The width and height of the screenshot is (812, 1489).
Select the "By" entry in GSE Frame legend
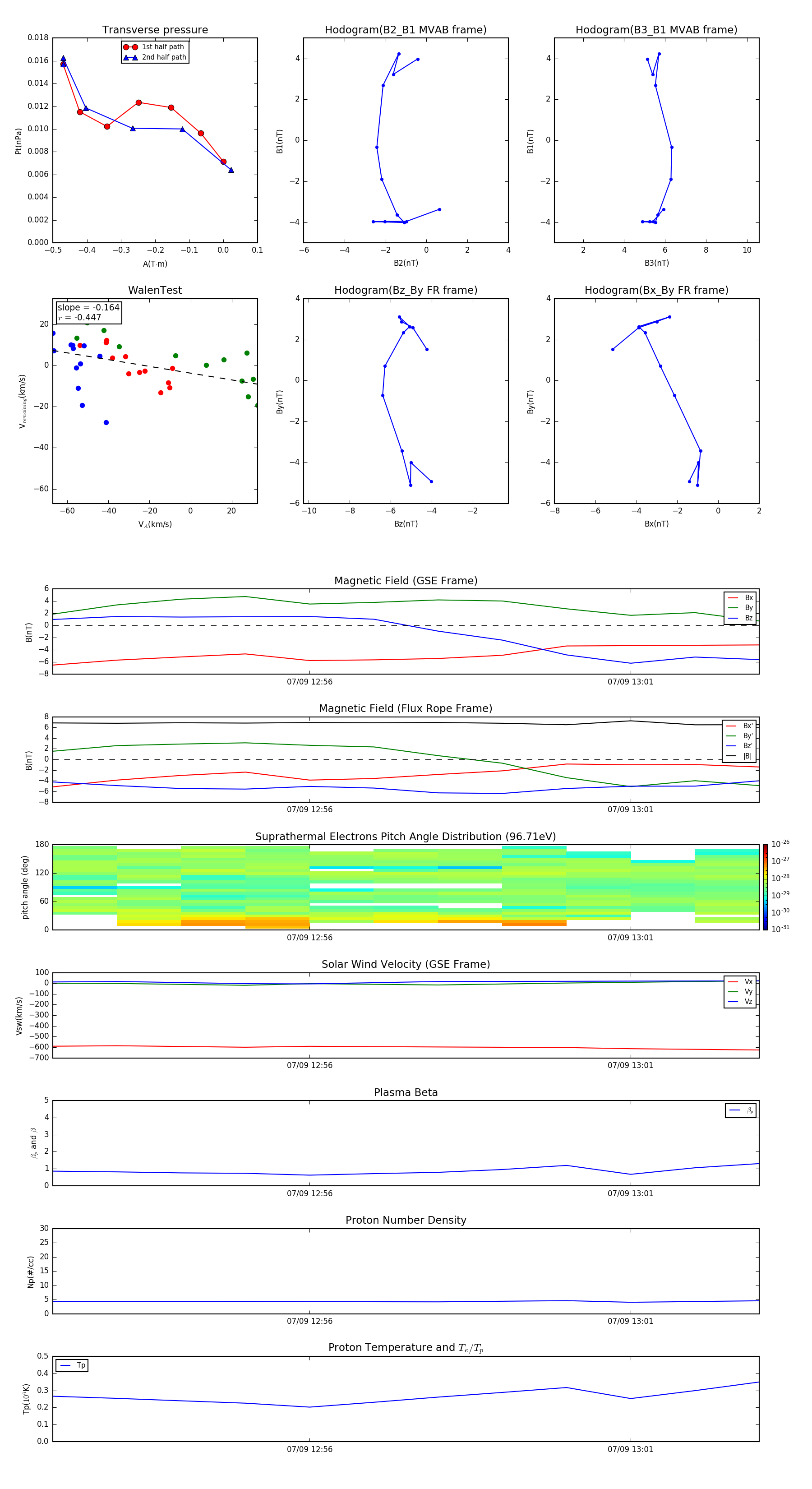click(740, 608)
